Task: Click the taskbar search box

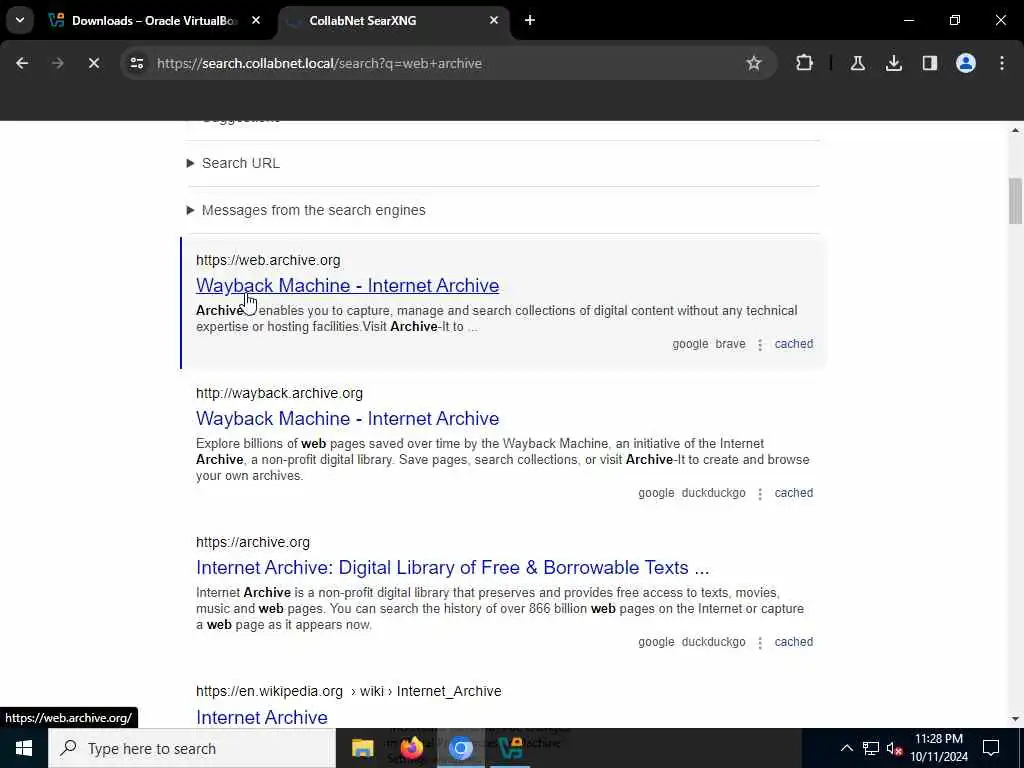Action: 192,748
